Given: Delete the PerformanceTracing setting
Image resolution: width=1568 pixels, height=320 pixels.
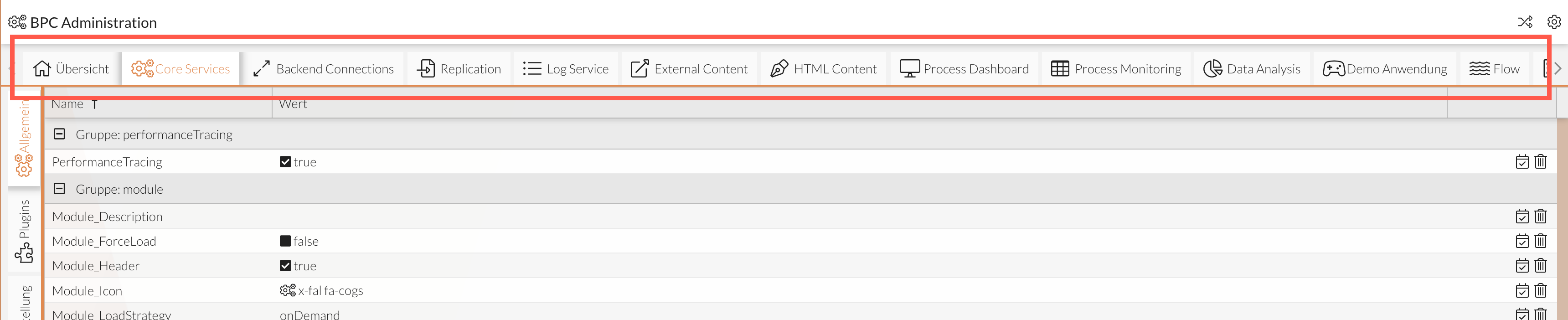Looking at the screenshot, I should pos(1541,162).
